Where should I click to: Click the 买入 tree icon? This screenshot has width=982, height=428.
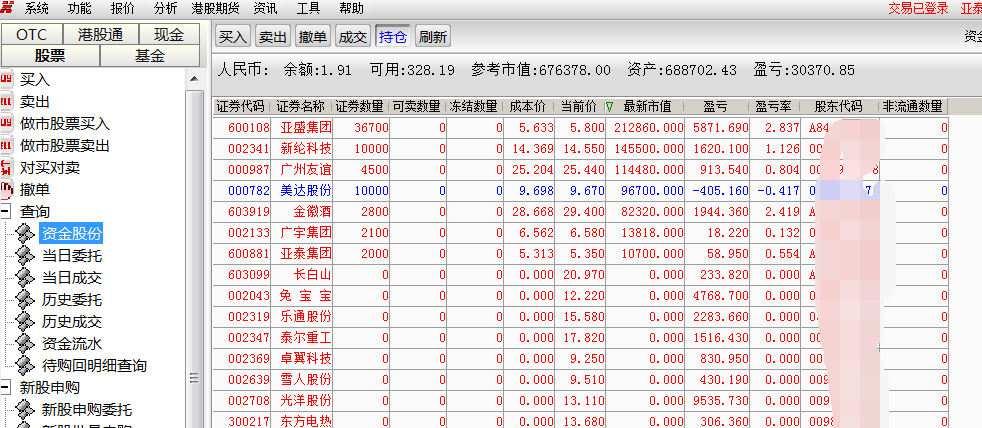click(6, 80)
